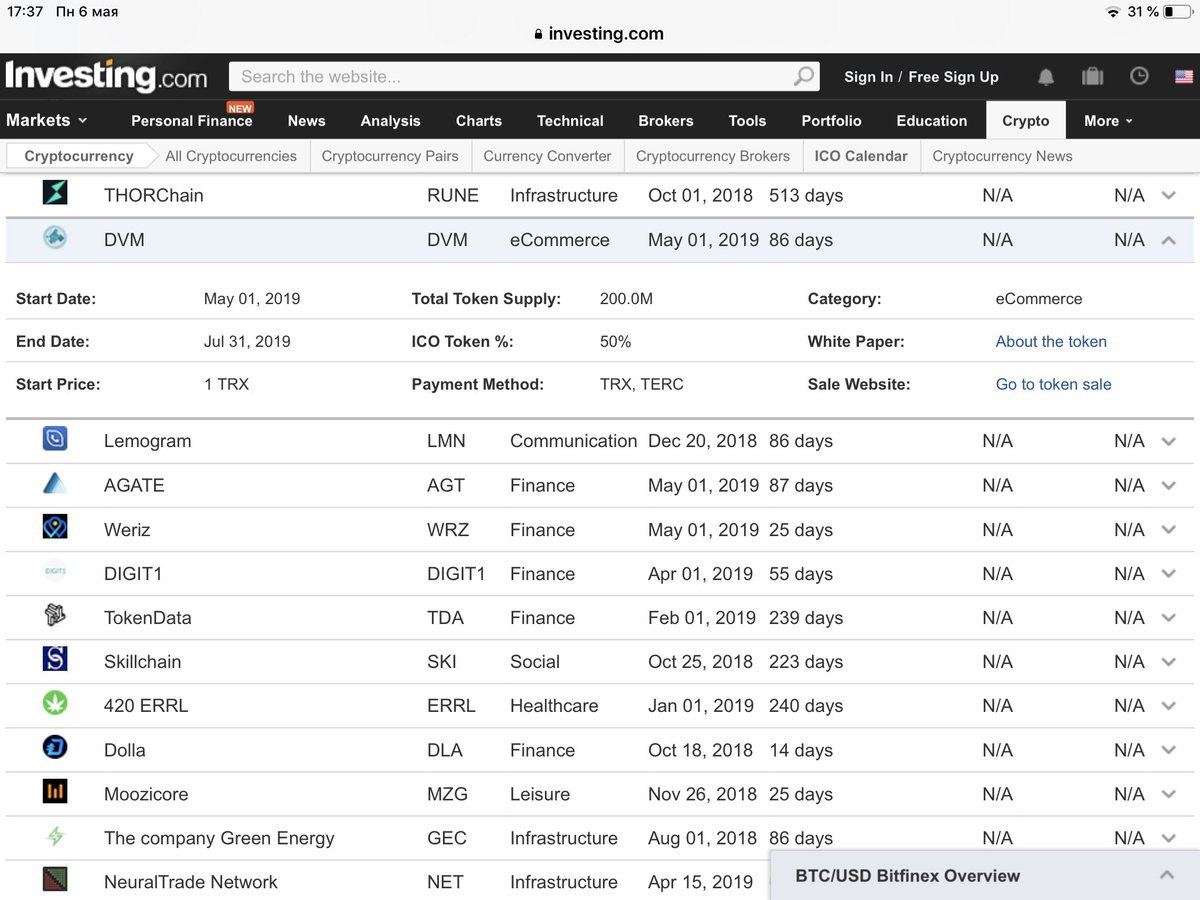Open the Markets dropdown menu
The height and width of the screenshot is (900, 1200).
(47, 120)
